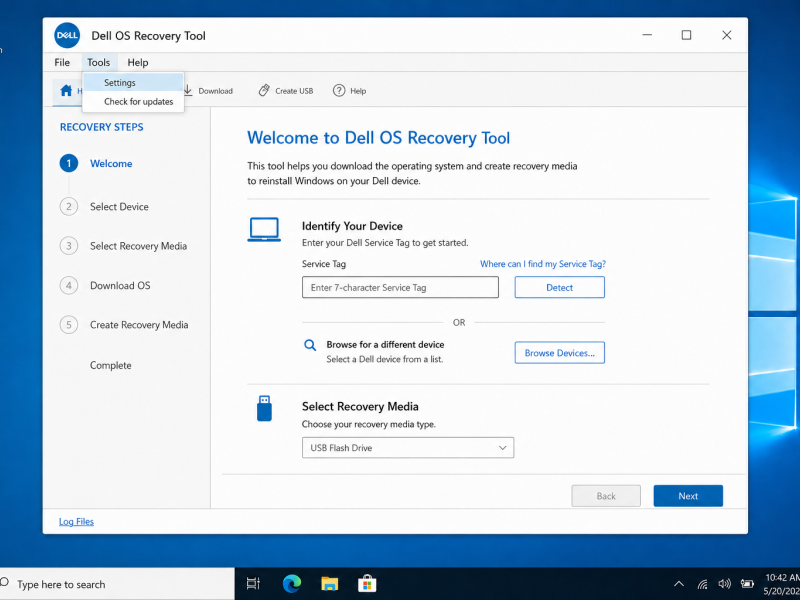Select the Select Recovery Media step label
The image size is (800, 600).
[x=138, y=246]
